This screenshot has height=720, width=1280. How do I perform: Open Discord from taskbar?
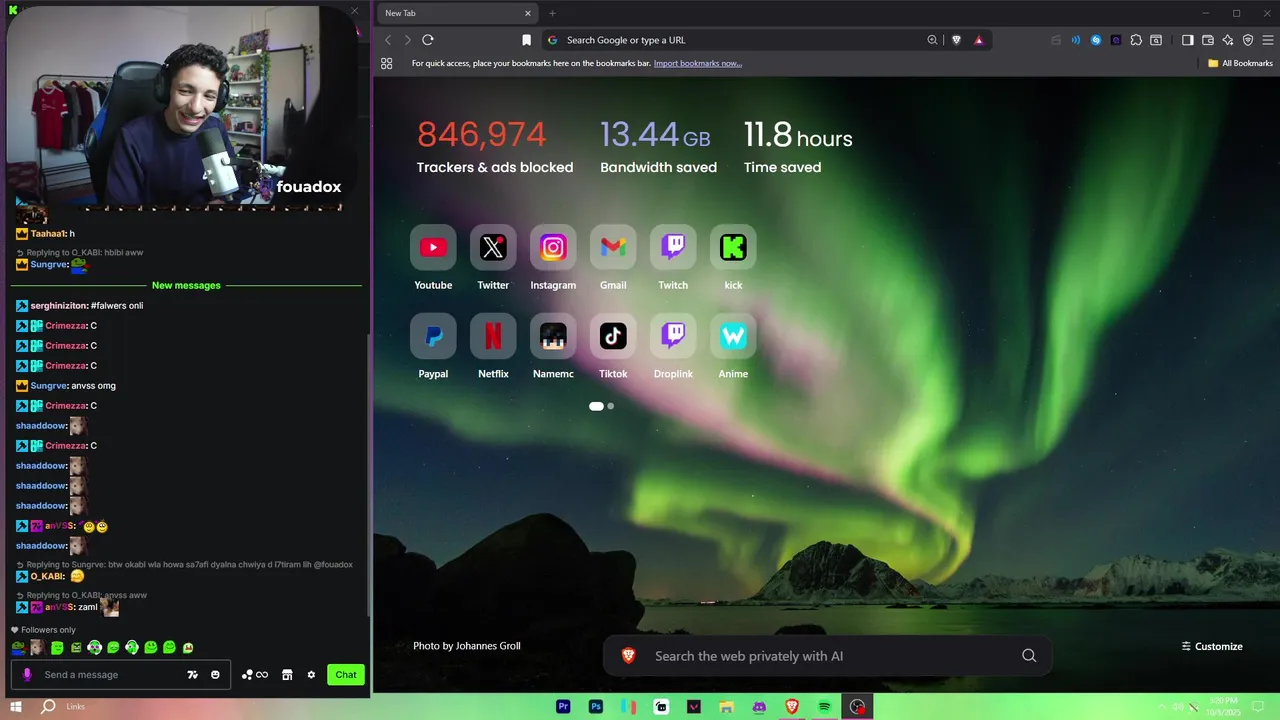(x=759, y=707)
